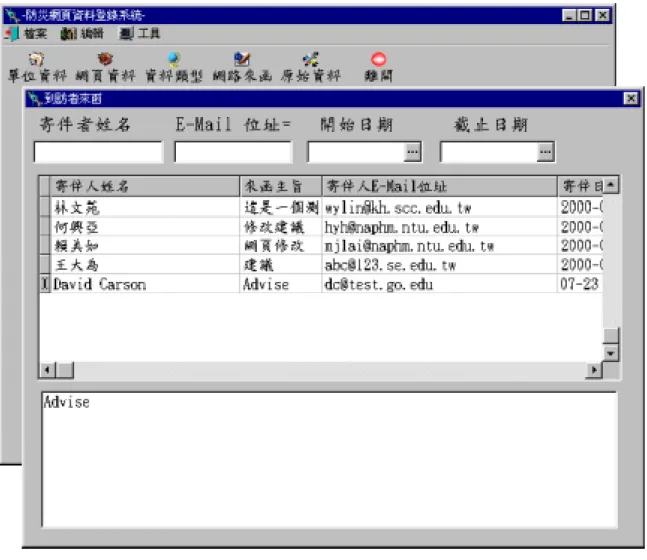Open the 原始資料 toolbar icon
Image resolution: width=647 pixels, height=560 pixels.
coord(310,59)
